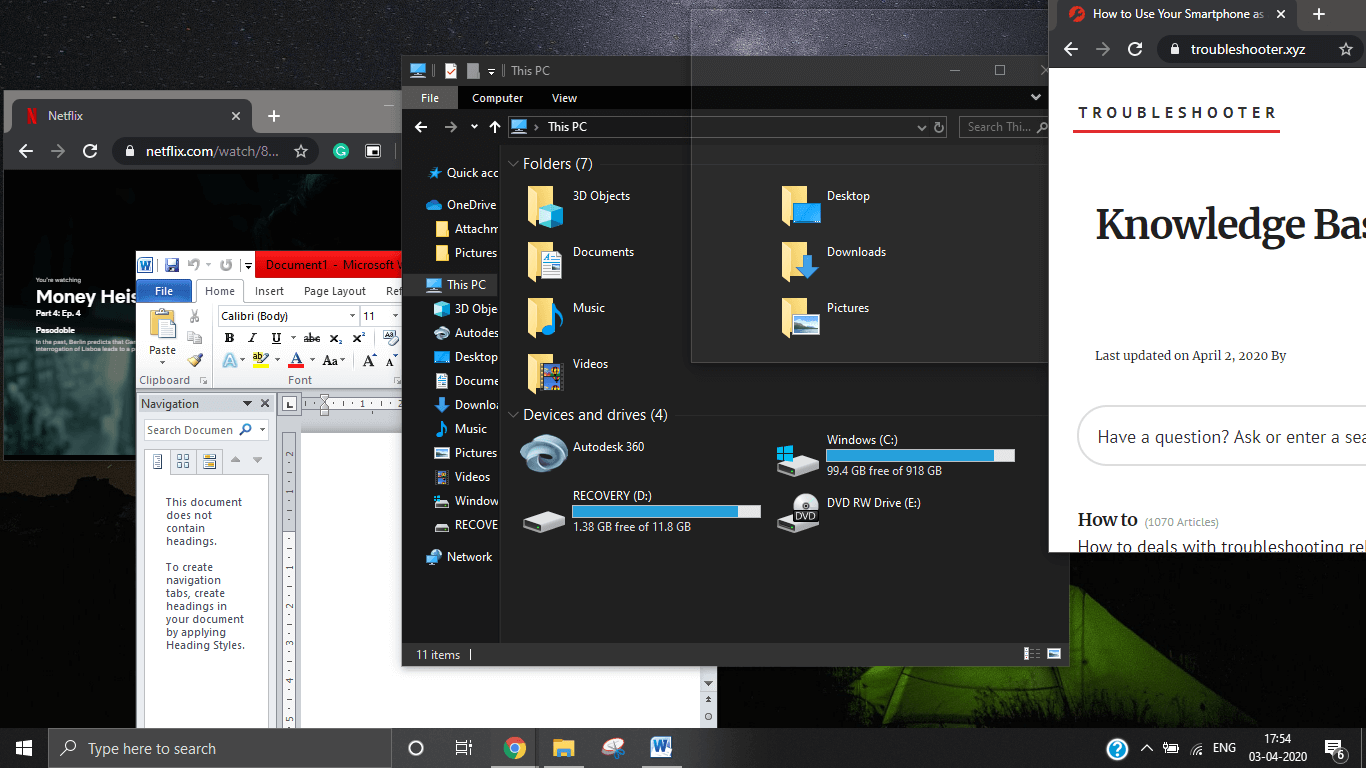Reload the Netflix page in Chrome
The width and height of the screenshot is (1366, 768).
click(x=90, y=151)
